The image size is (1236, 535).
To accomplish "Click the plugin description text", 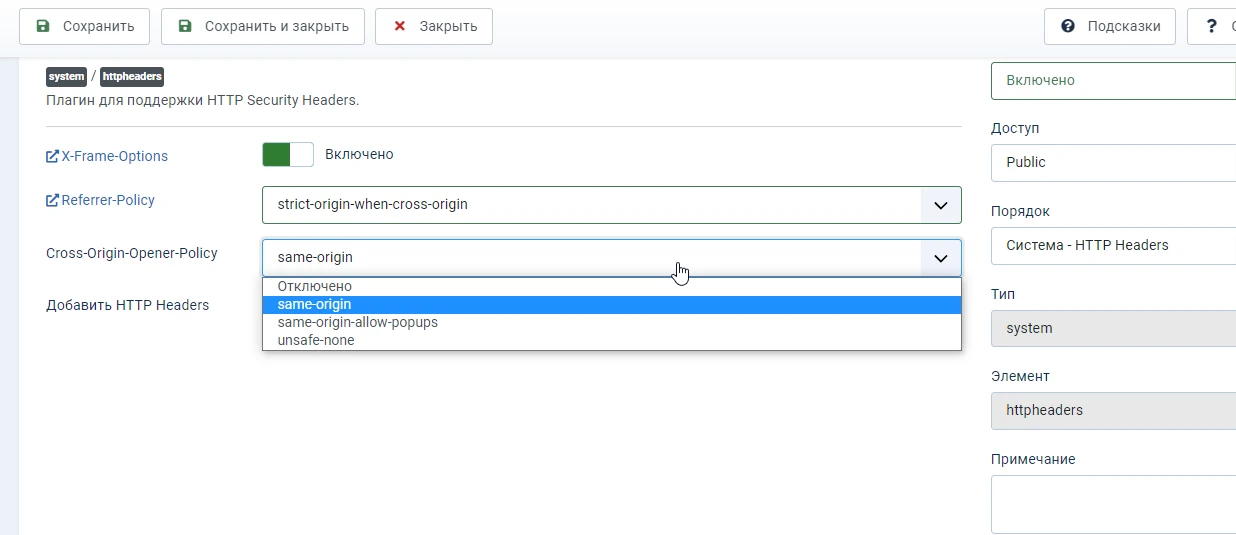I will 203,100.
